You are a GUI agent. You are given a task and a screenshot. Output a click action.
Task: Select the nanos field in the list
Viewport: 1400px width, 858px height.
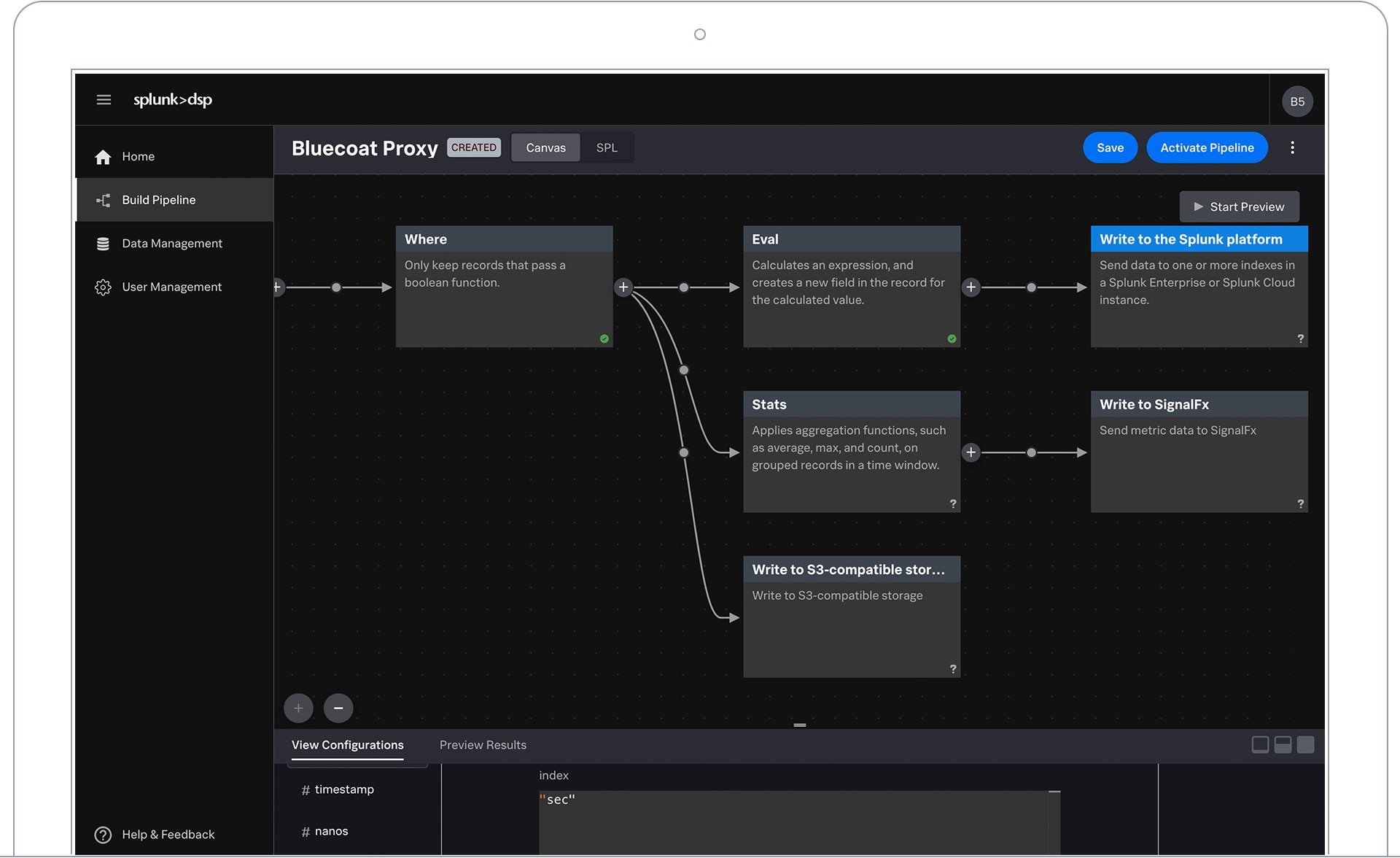point(324,832)
